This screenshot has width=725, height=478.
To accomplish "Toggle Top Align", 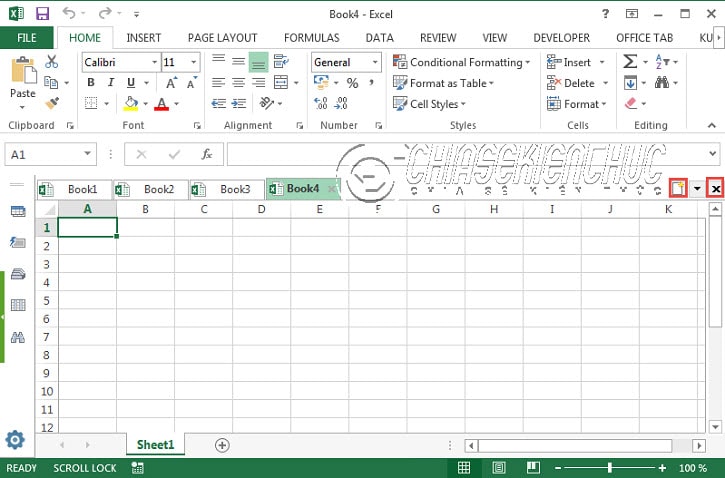I will point(218,61).
